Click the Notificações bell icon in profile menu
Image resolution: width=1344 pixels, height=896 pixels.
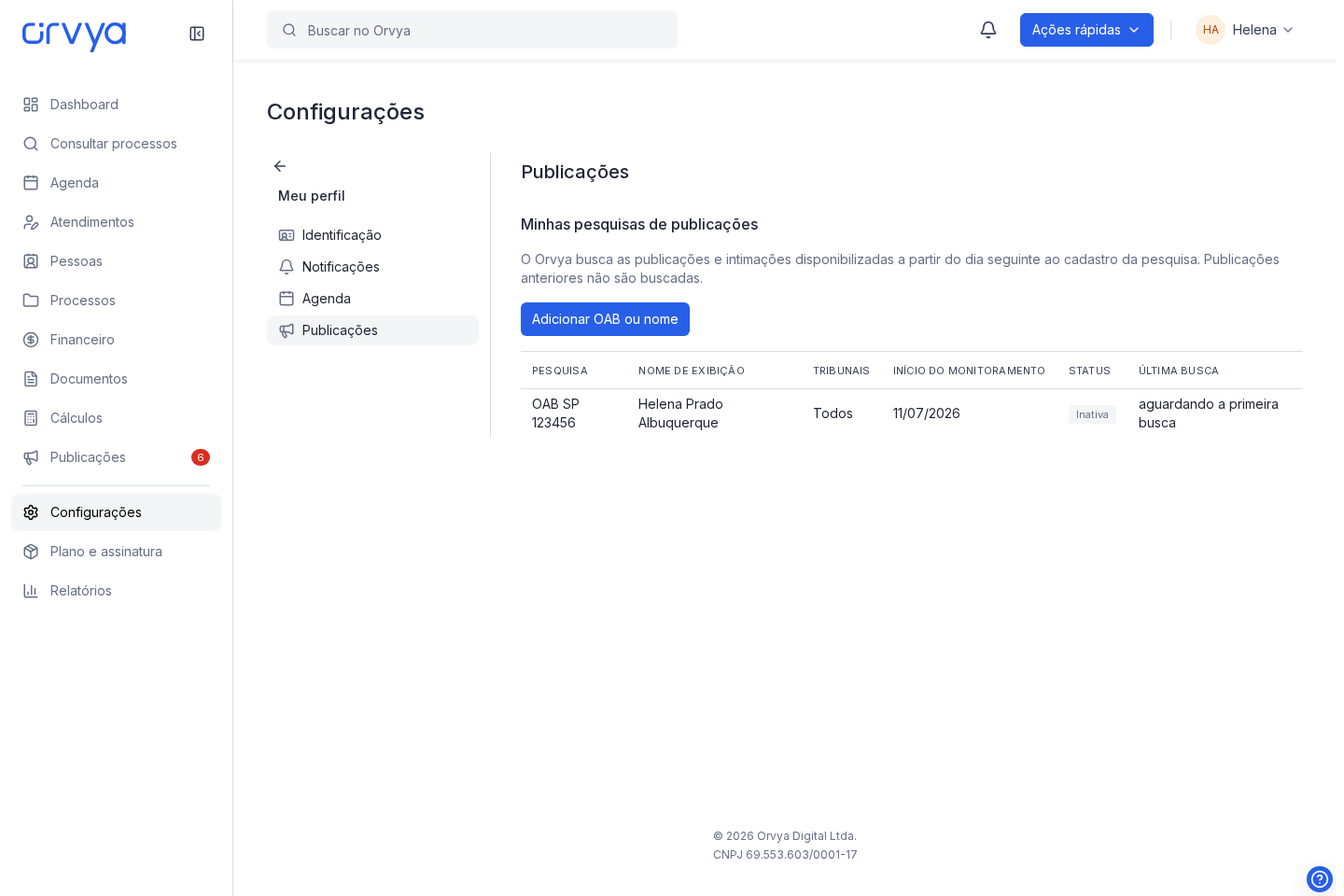(287, 267)
